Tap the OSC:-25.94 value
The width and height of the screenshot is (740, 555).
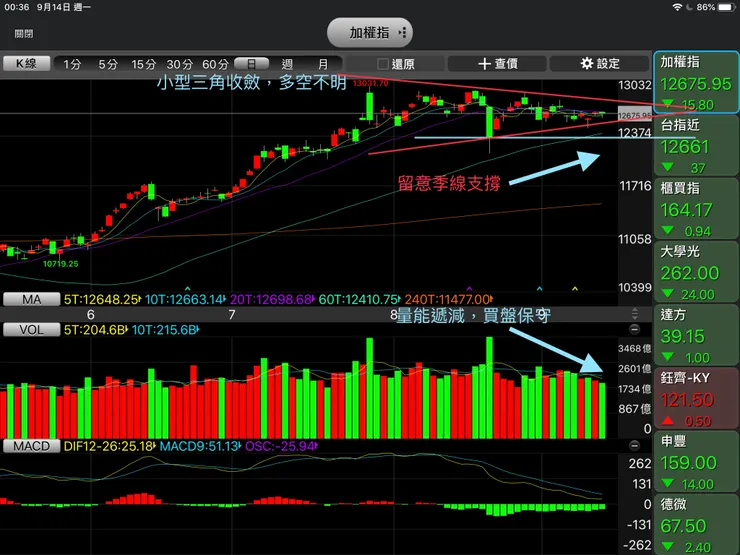[281, 446]
